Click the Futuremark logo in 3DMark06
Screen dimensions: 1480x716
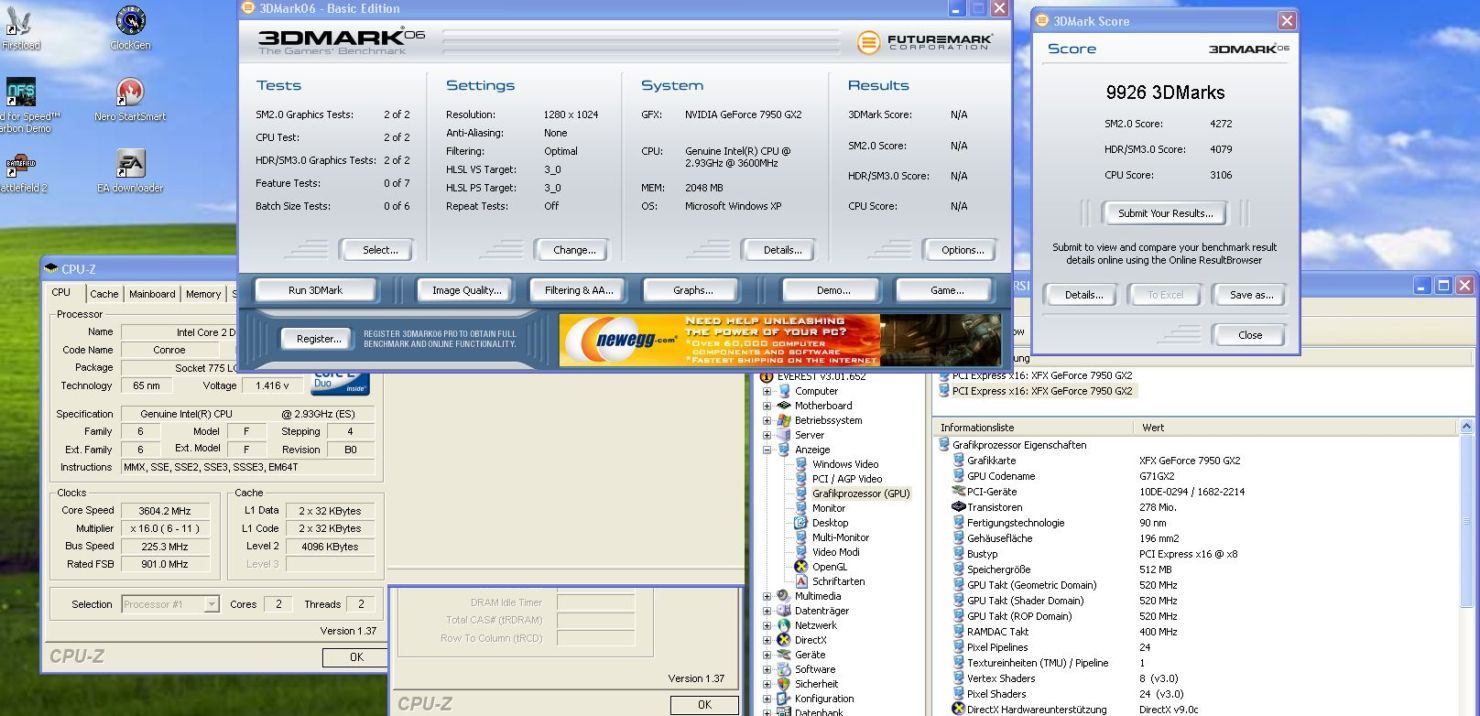point(924,41)
